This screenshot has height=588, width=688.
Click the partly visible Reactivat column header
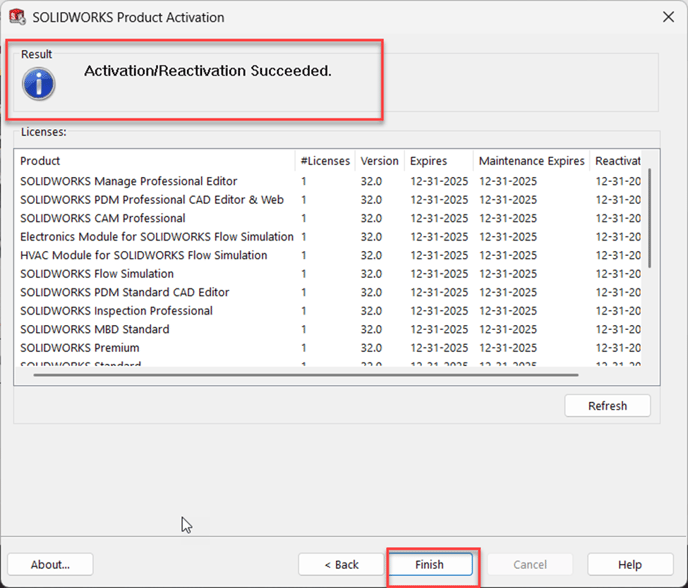[617, 161]
